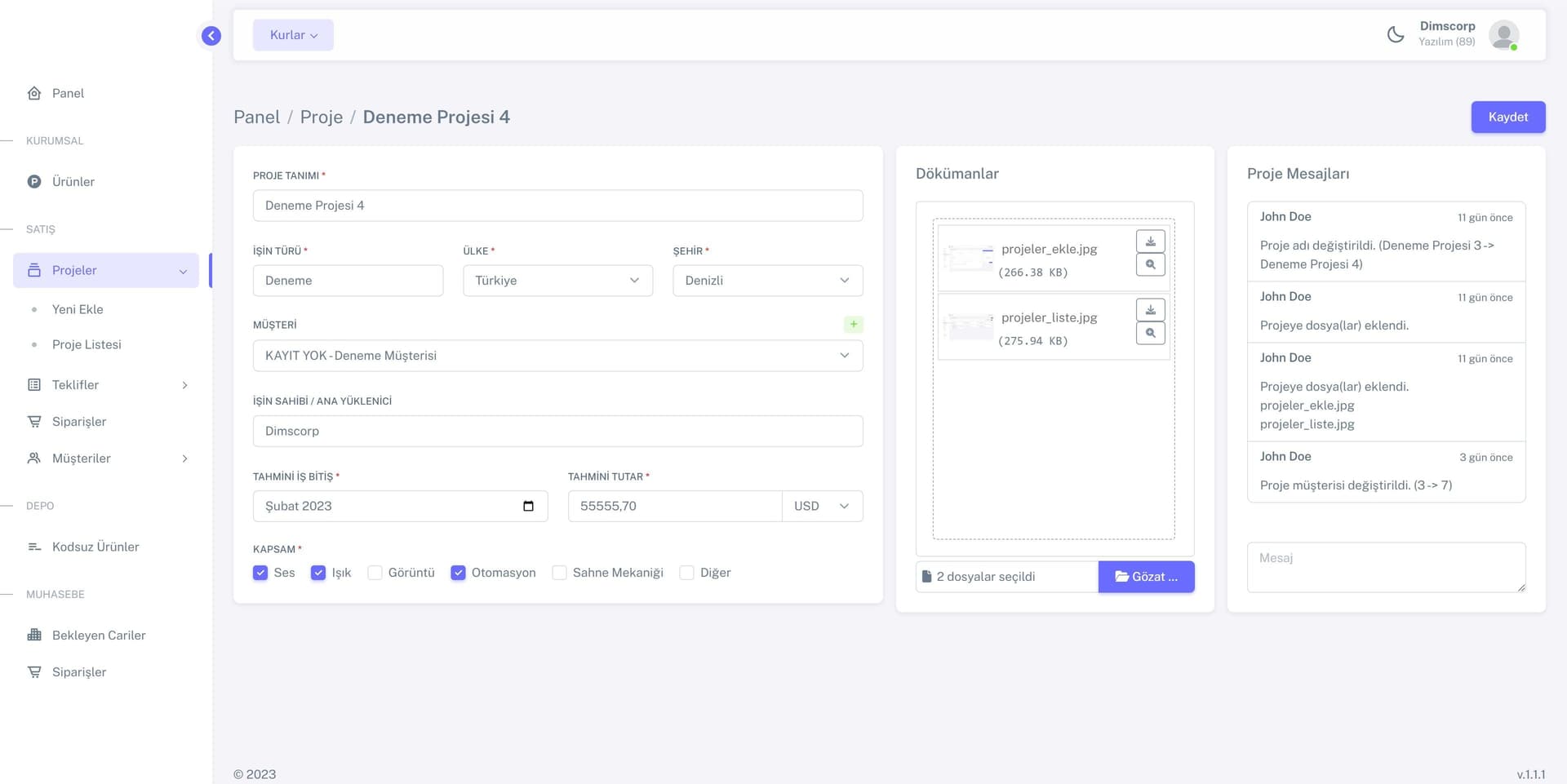Open the calendar picker icon in date field
The width and height of the screenshot is (1567, 784).
tap(528, 506)
